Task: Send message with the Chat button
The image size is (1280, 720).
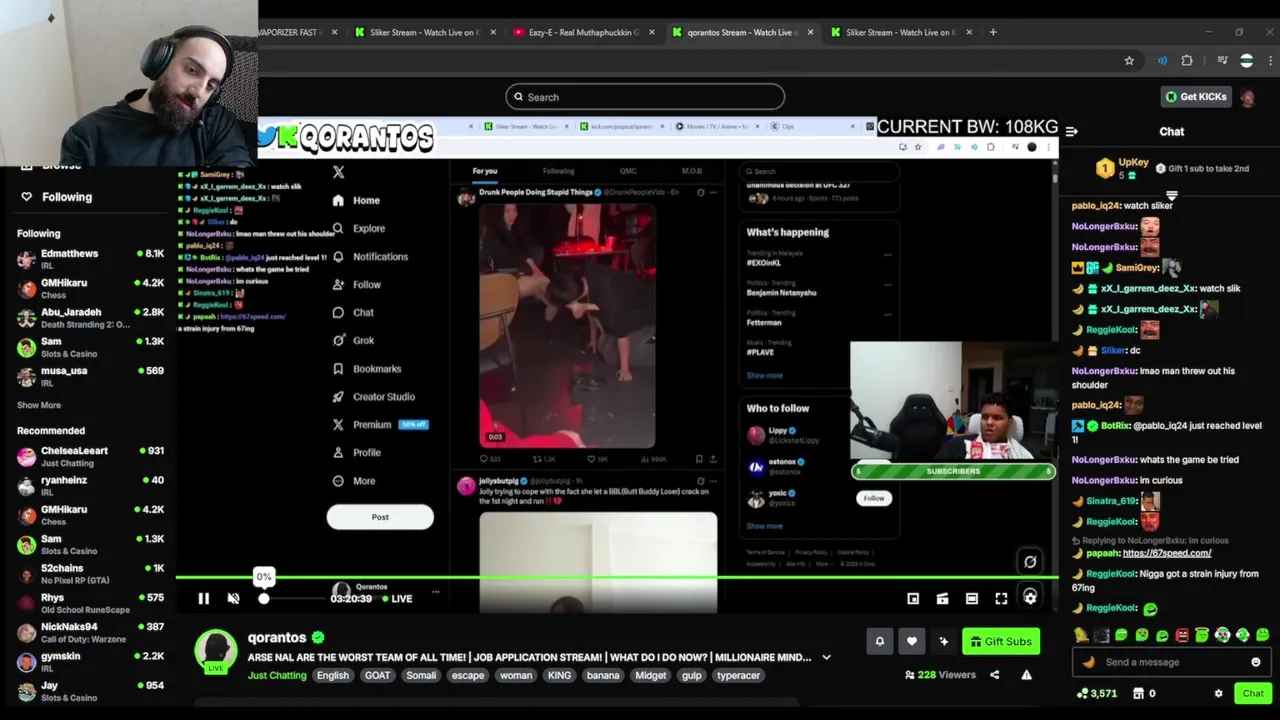Action: click(1253, 693)
